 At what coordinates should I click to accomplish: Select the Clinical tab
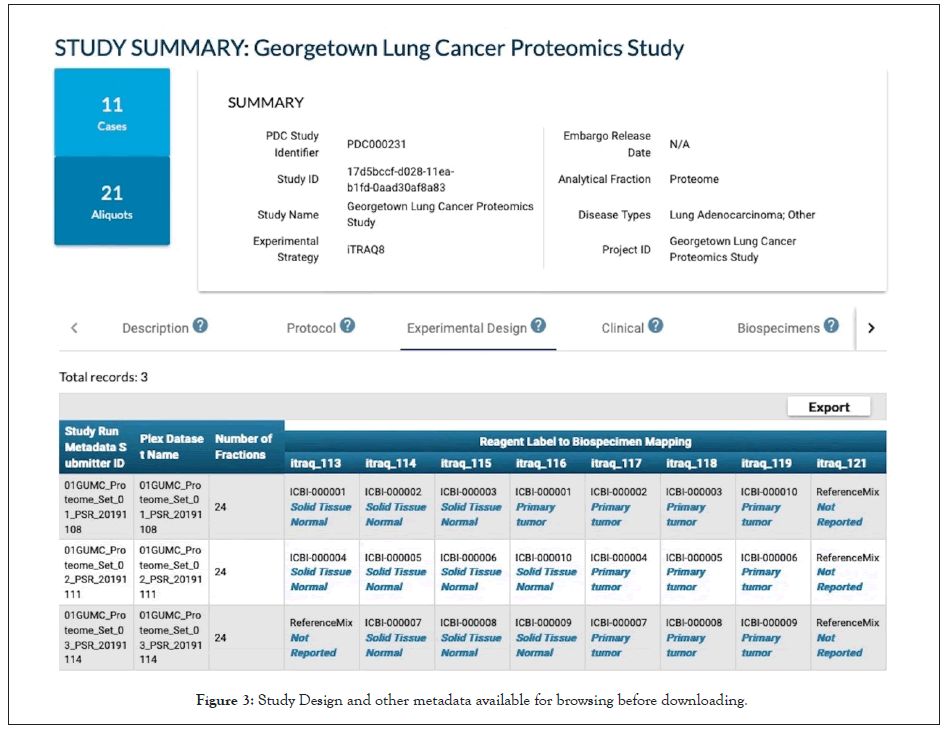point(622,328)
